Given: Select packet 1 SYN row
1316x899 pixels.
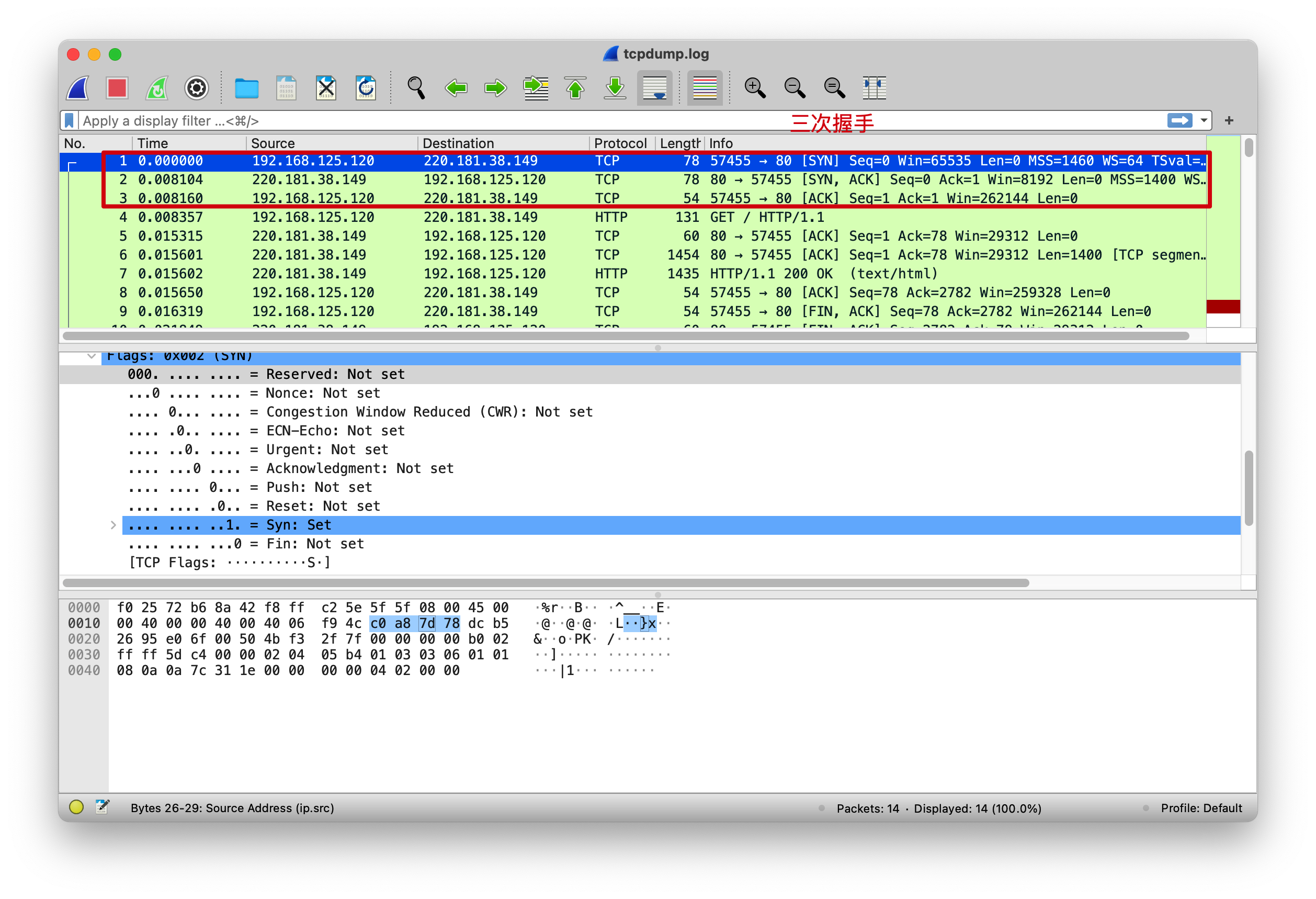Looking at the screenshot, I should coord(633,161).
